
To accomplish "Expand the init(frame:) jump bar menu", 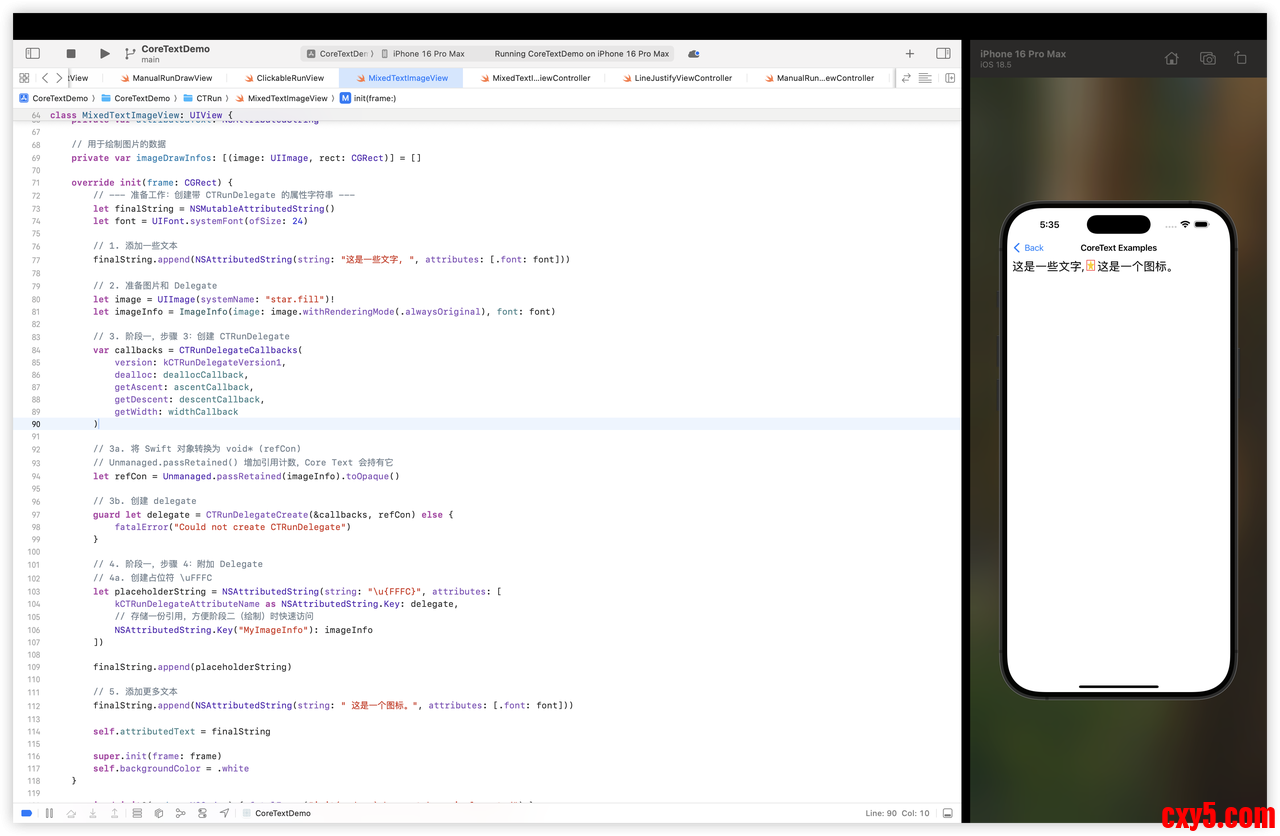I will click(374, 99).
